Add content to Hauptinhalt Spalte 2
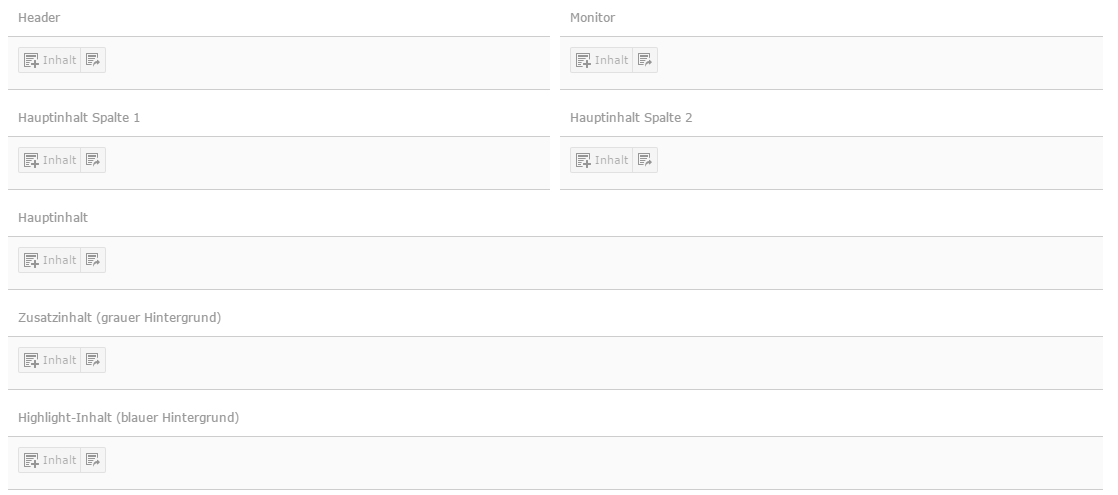Viewport: 1118px width, 495px height. point(602,160)
